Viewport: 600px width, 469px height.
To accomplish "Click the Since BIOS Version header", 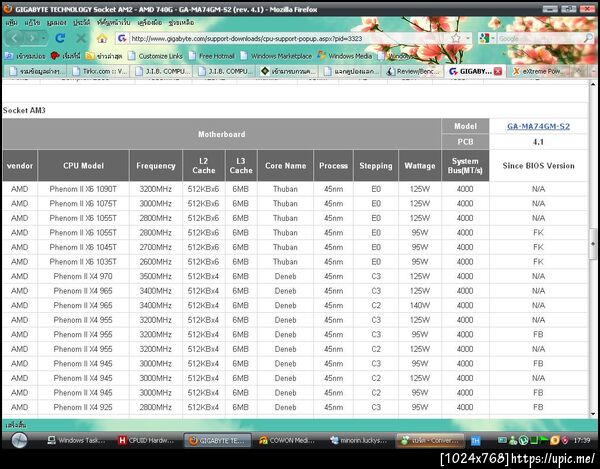I will coord(538,166).
